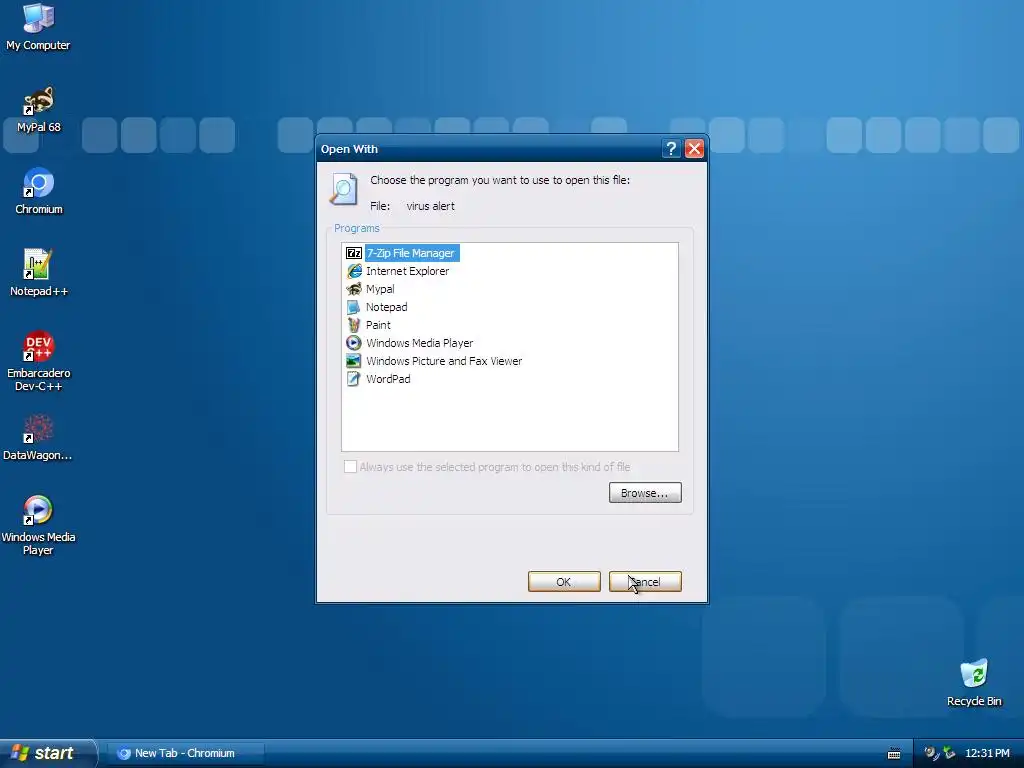Click the Windows Media Player icon in list
The height and width of the screenshot is (768, 1024).
[x=354, y=343]
